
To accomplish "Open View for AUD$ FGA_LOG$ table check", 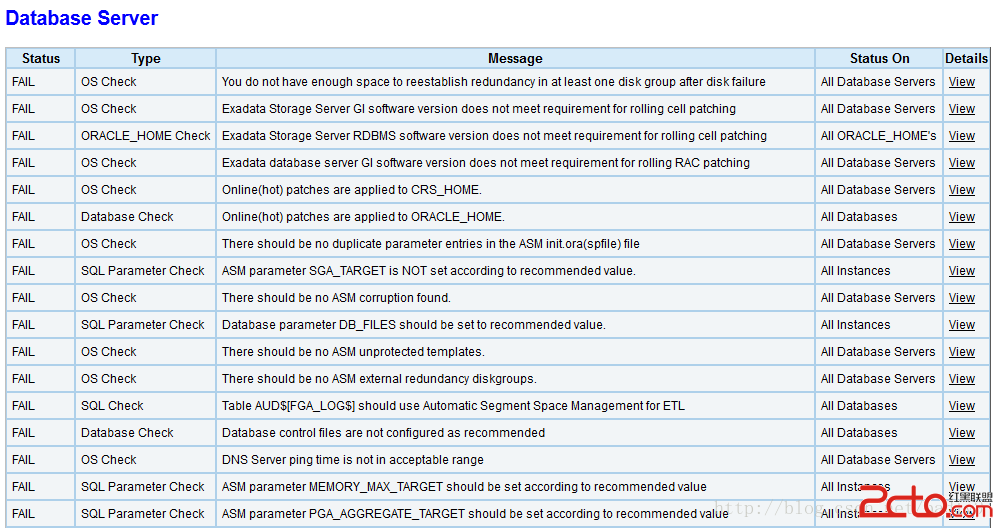I will (962, 406).
